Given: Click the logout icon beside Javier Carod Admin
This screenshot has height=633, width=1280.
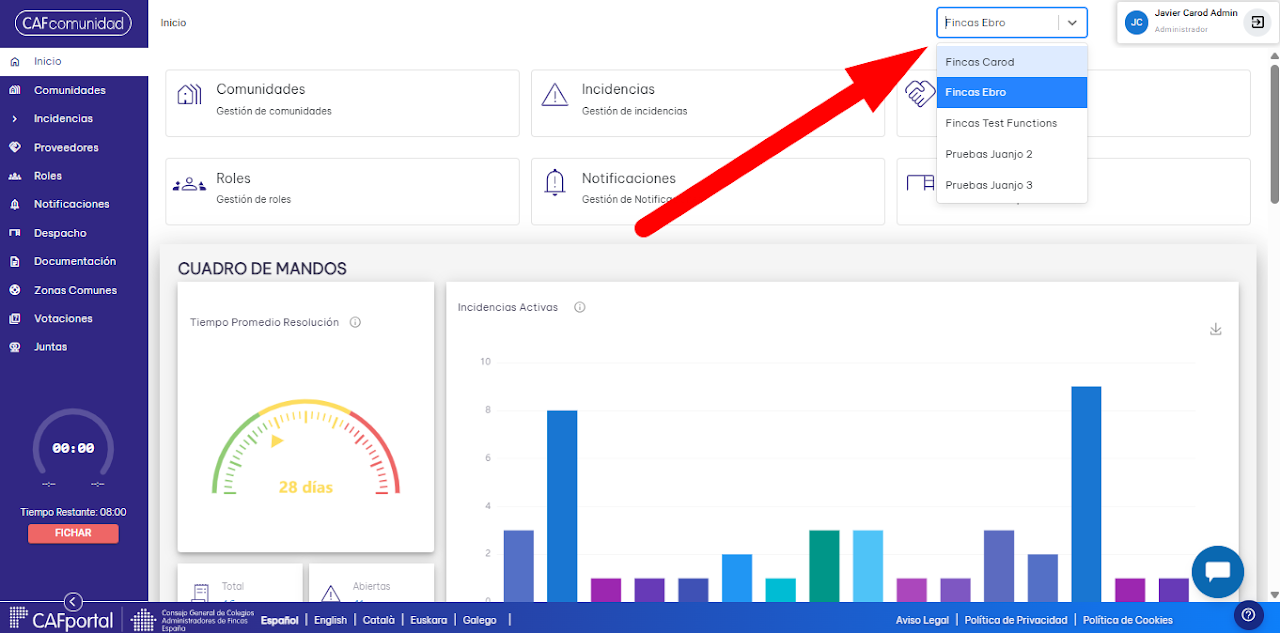Looking at the screenshot, I should (x=1257, y=22).
